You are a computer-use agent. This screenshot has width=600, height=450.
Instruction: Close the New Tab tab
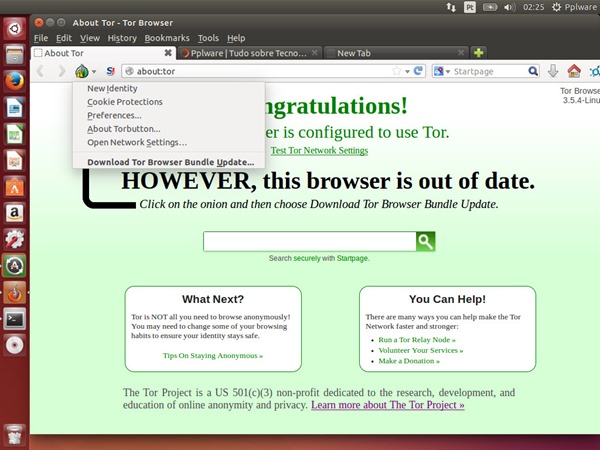[x=461, y=53]
